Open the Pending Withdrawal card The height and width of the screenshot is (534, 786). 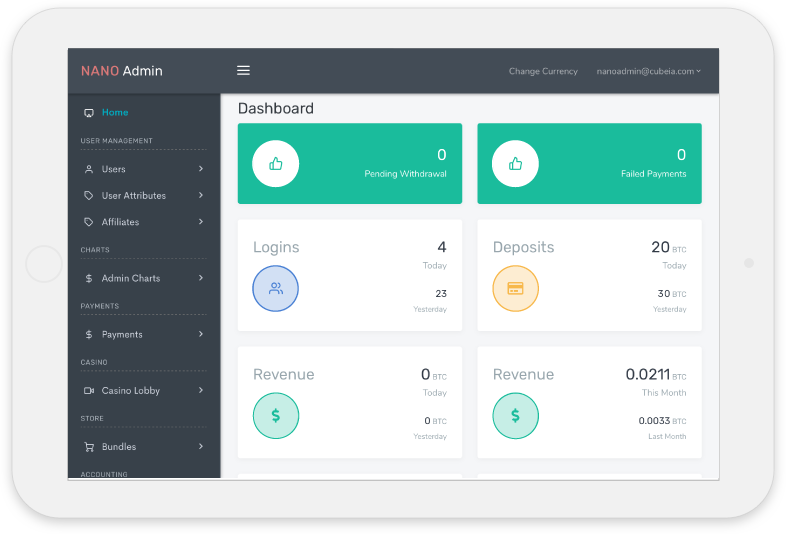(x=350, y=163)
